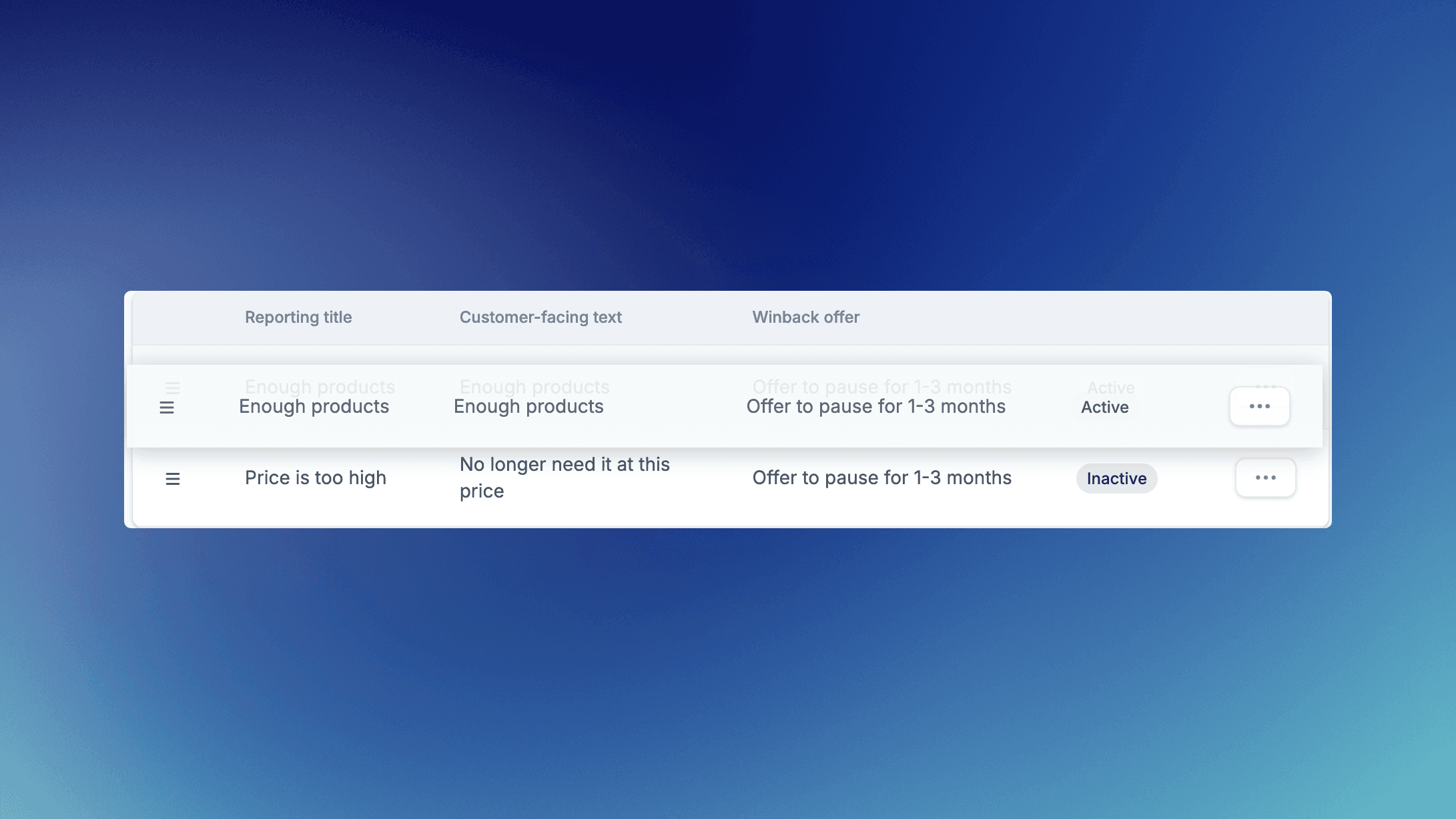
Task: Click the Winback offer column header
Action: [805, 317]
